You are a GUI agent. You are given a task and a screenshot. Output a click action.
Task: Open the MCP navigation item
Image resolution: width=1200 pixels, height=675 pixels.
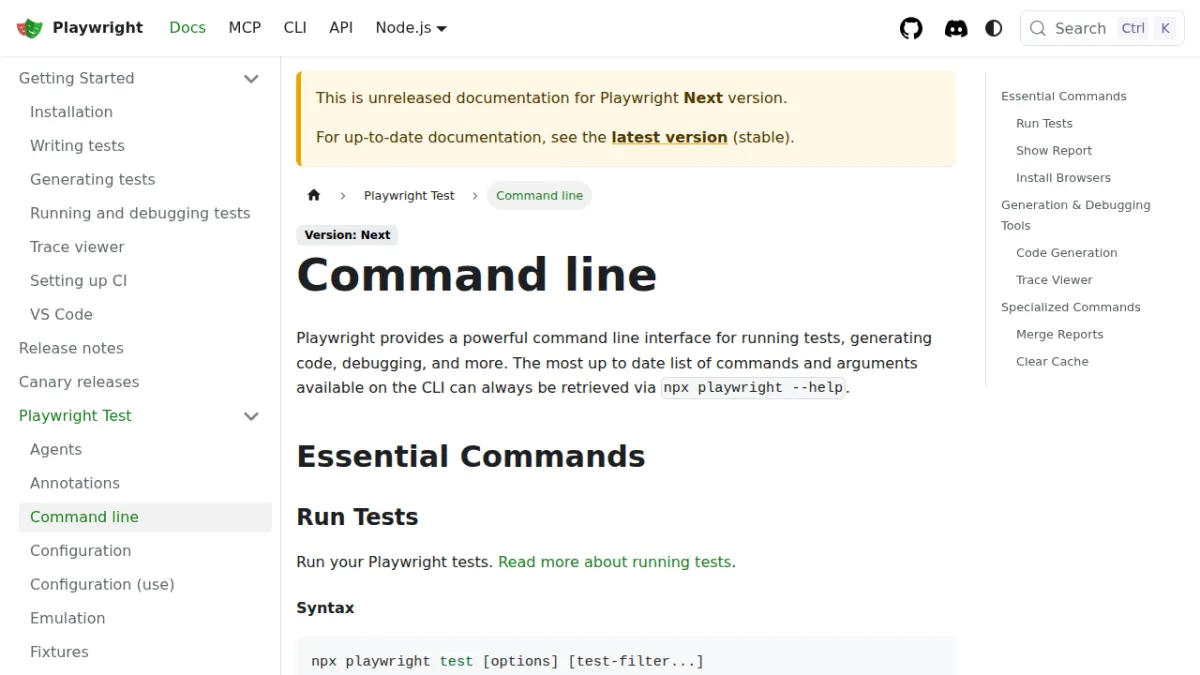pos(245,28)
